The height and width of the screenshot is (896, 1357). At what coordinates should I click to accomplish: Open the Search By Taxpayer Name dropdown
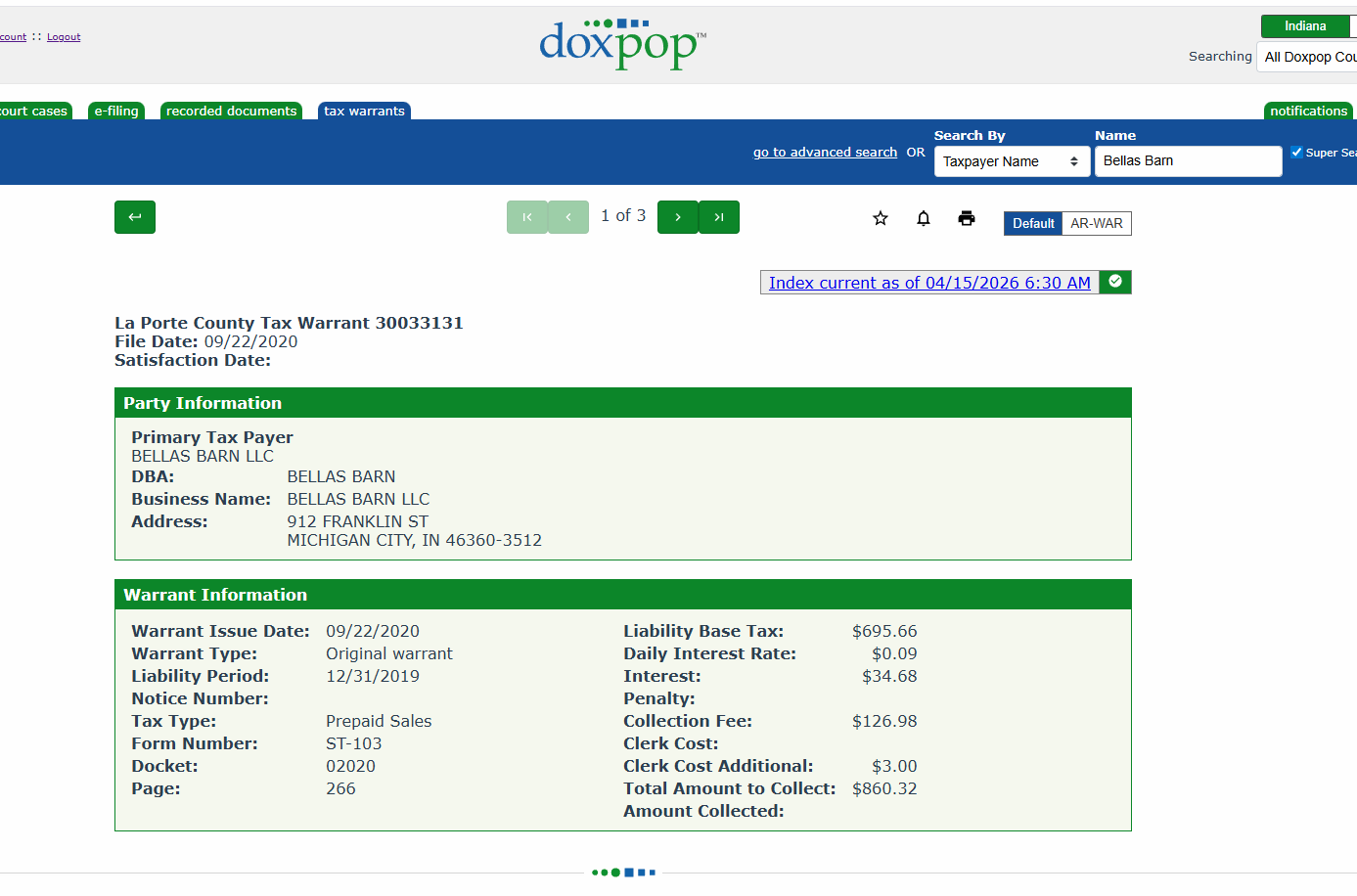click(x=1011, y=161)
